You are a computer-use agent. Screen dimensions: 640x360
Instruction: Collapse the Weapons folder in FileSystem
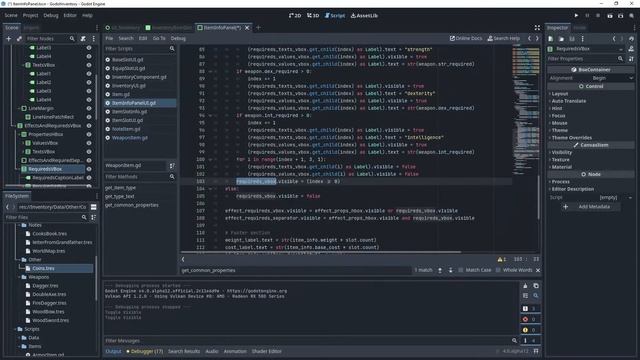pos(20,277)
